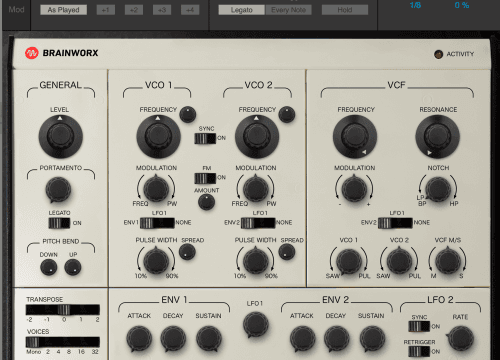Click the Pitch Bend Up knob

[73, 267]
